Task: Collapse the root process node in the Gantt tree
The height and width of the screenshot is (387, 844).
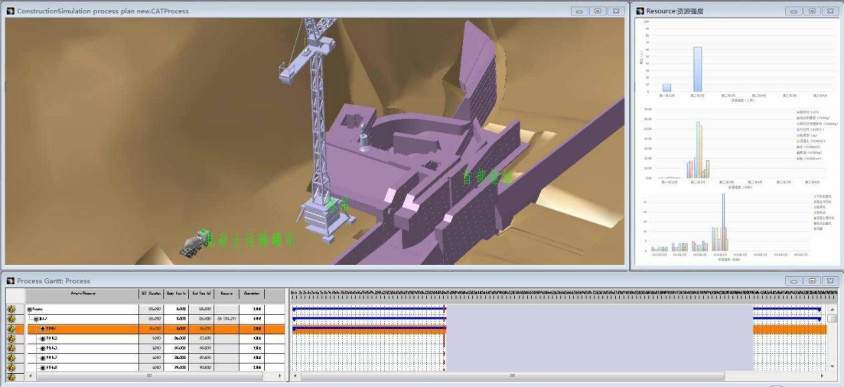Action: tap(30, 309)
